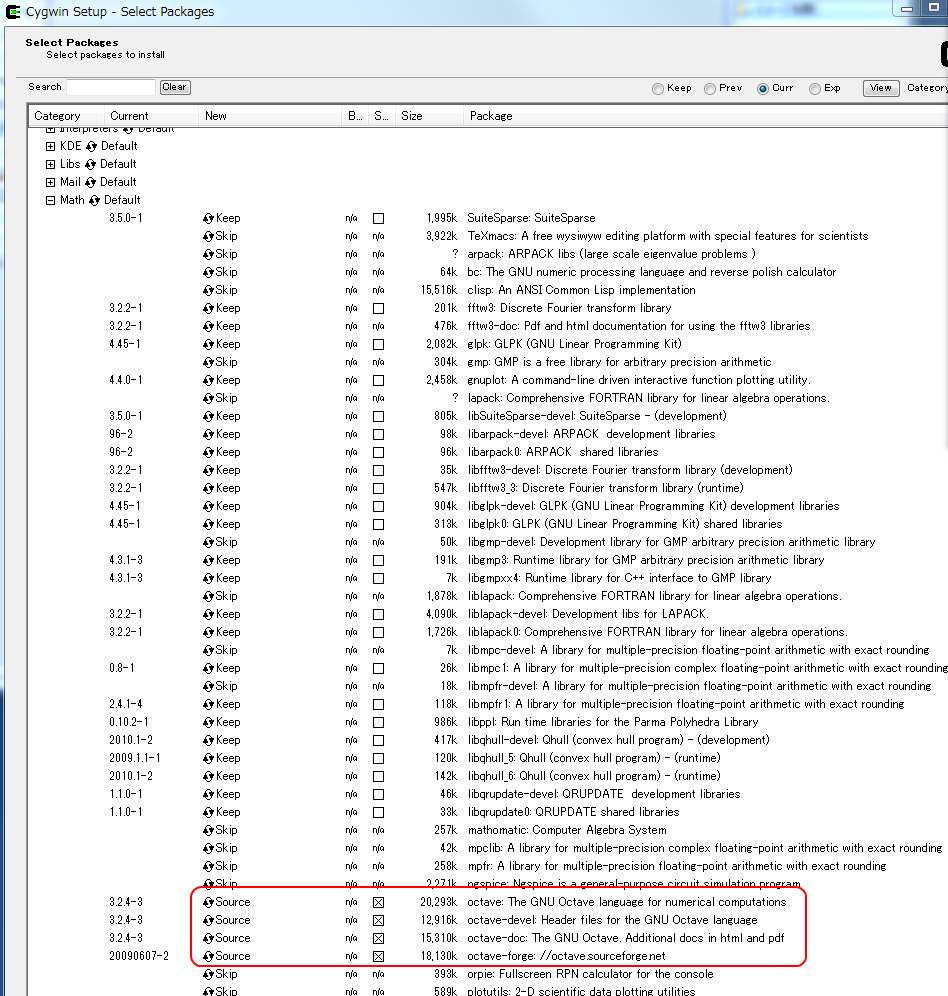Expand the Libs category
Image resolution: width=948 pixels, height=996 pixels.
[50, 165]
